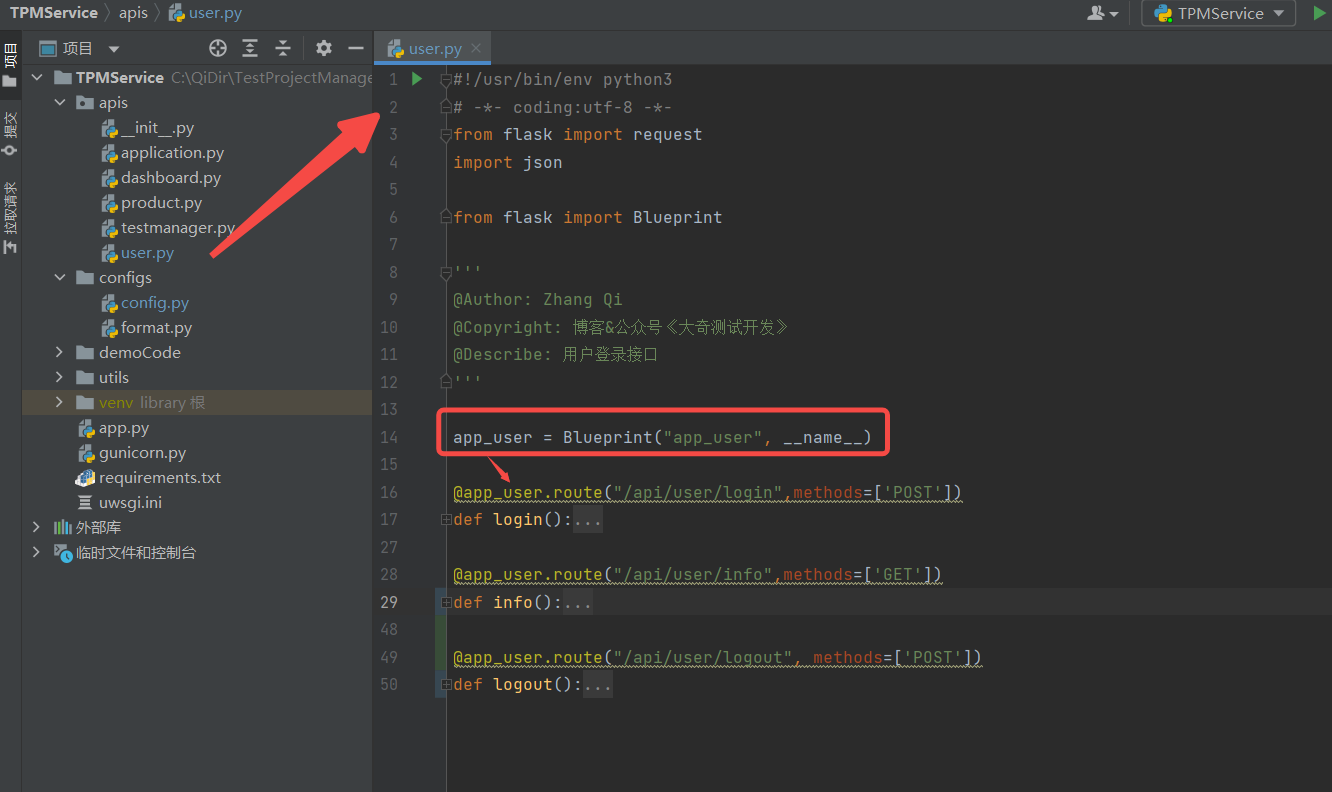
Task: Click line number 29 in the gutter
Action: click(389, 602)
